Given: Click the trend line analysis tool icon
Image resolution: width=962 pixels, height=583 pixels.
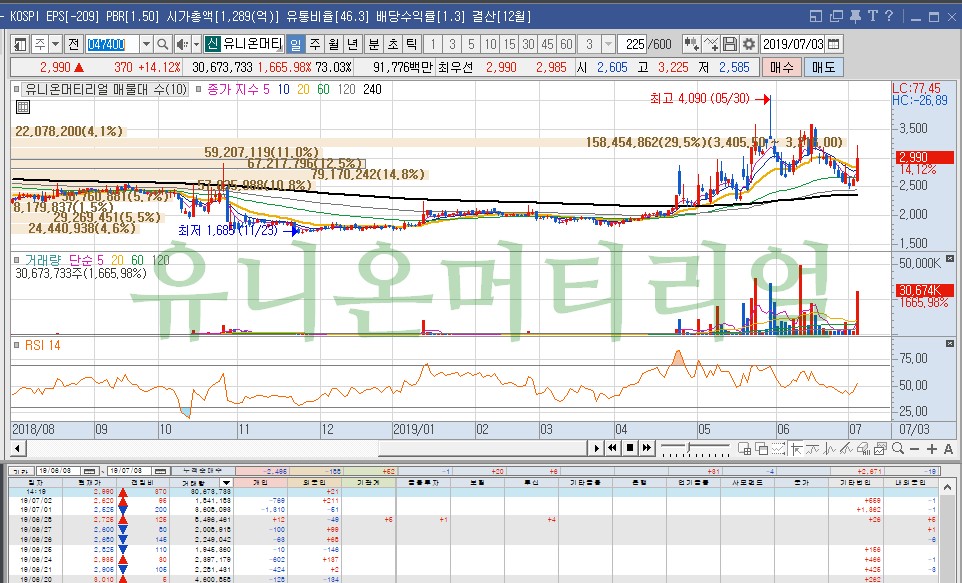Looking at the screenshot, I should point(847,449).
